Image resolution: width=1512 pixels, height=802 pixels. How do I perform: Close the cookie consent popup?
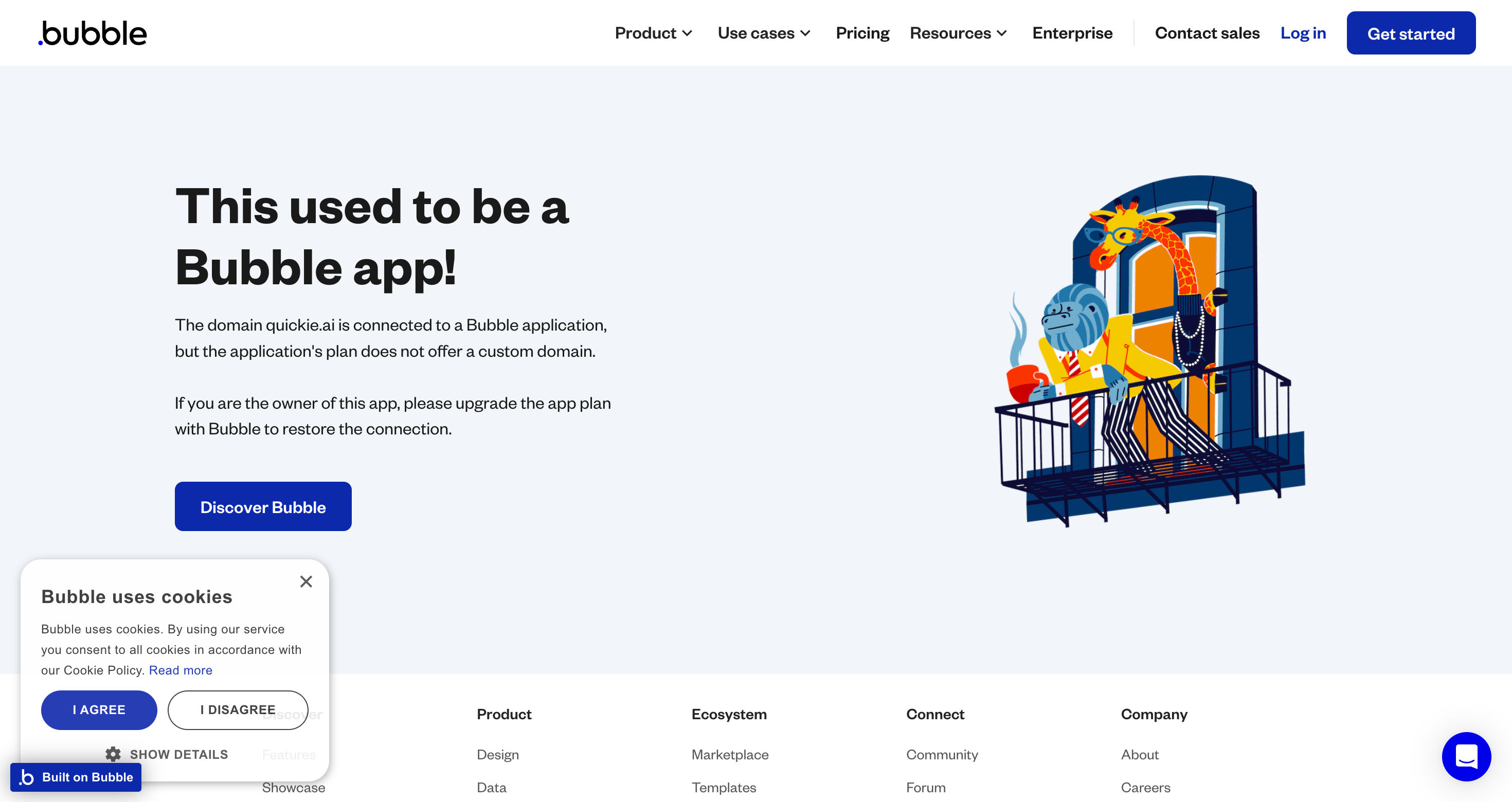point(306,581)
